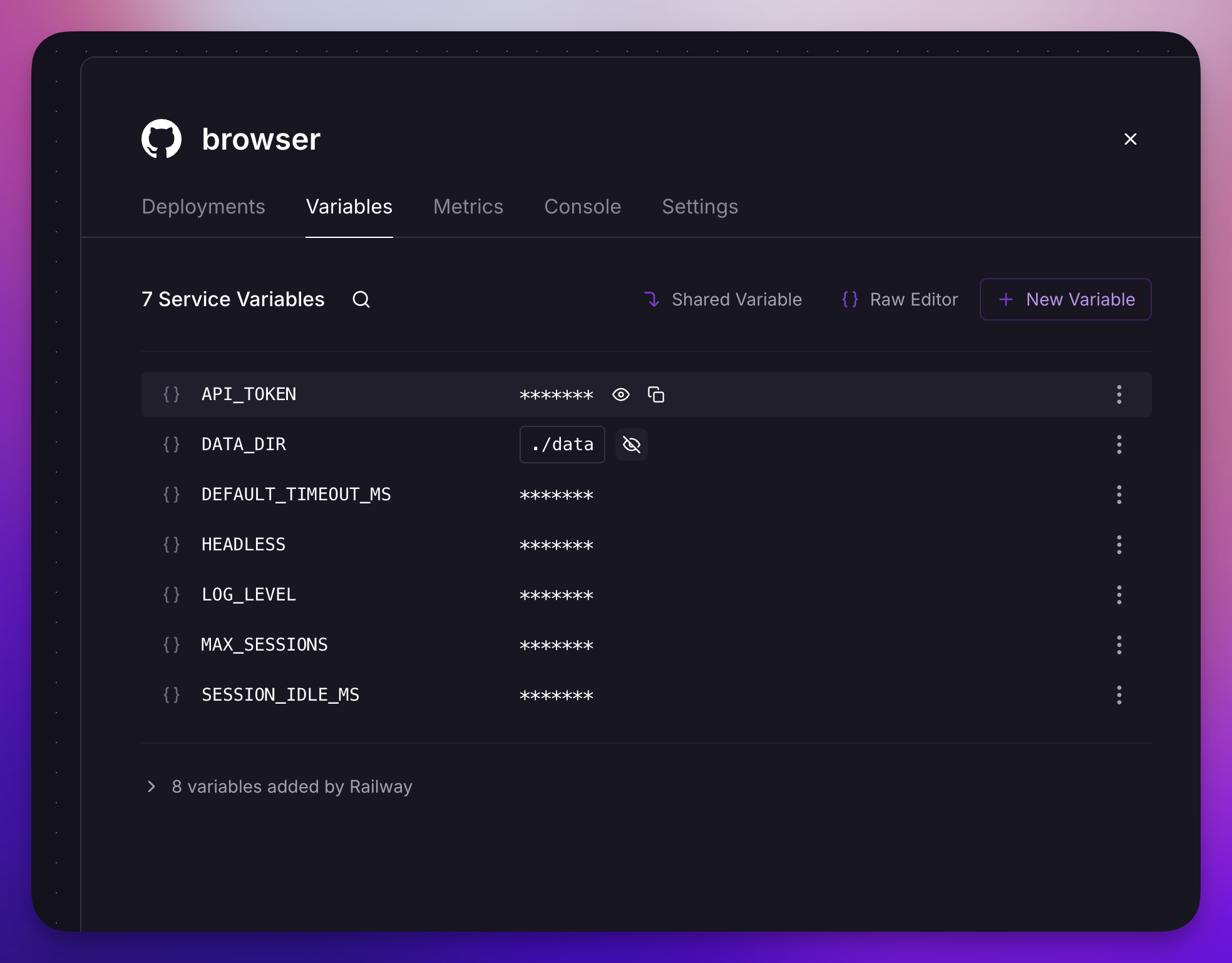Click the ./data value field
This screenshot has width=1232, height=963.
(x=562, y=445)
